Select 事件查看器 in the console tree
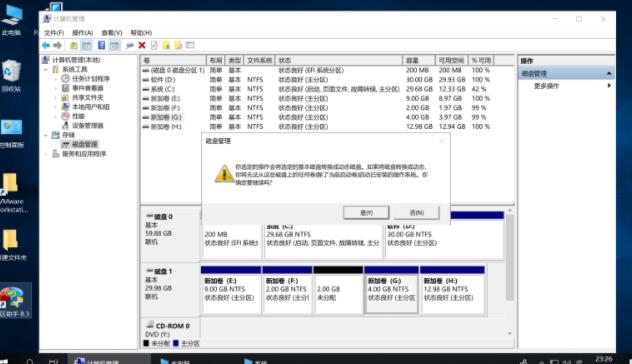 click(x=88, y=88)
